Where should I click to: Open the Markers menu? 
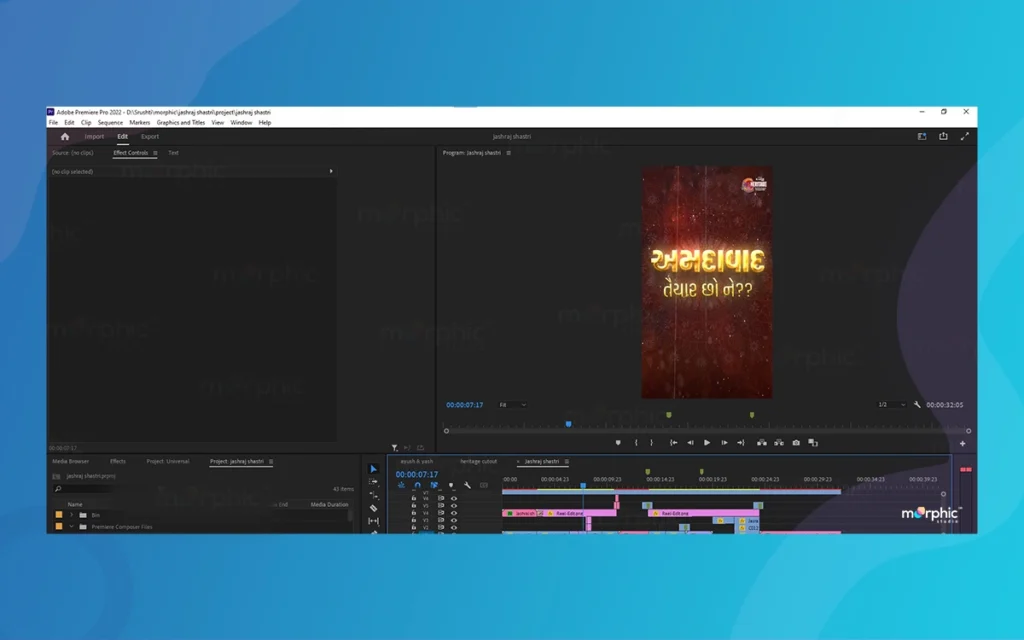pos(139,123)
